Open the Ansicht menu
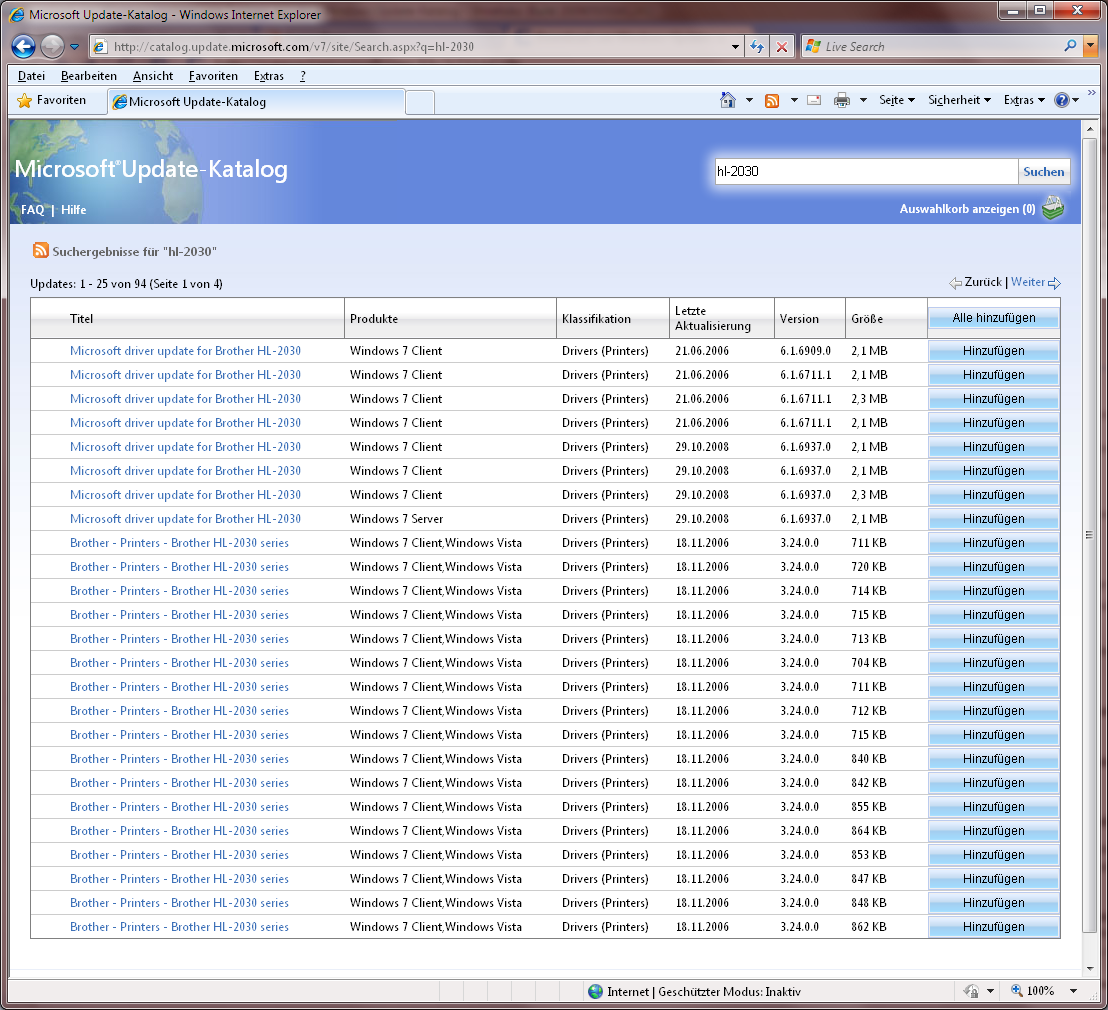This screenshot has height=1010, width=1108. [x=153, y=76]
